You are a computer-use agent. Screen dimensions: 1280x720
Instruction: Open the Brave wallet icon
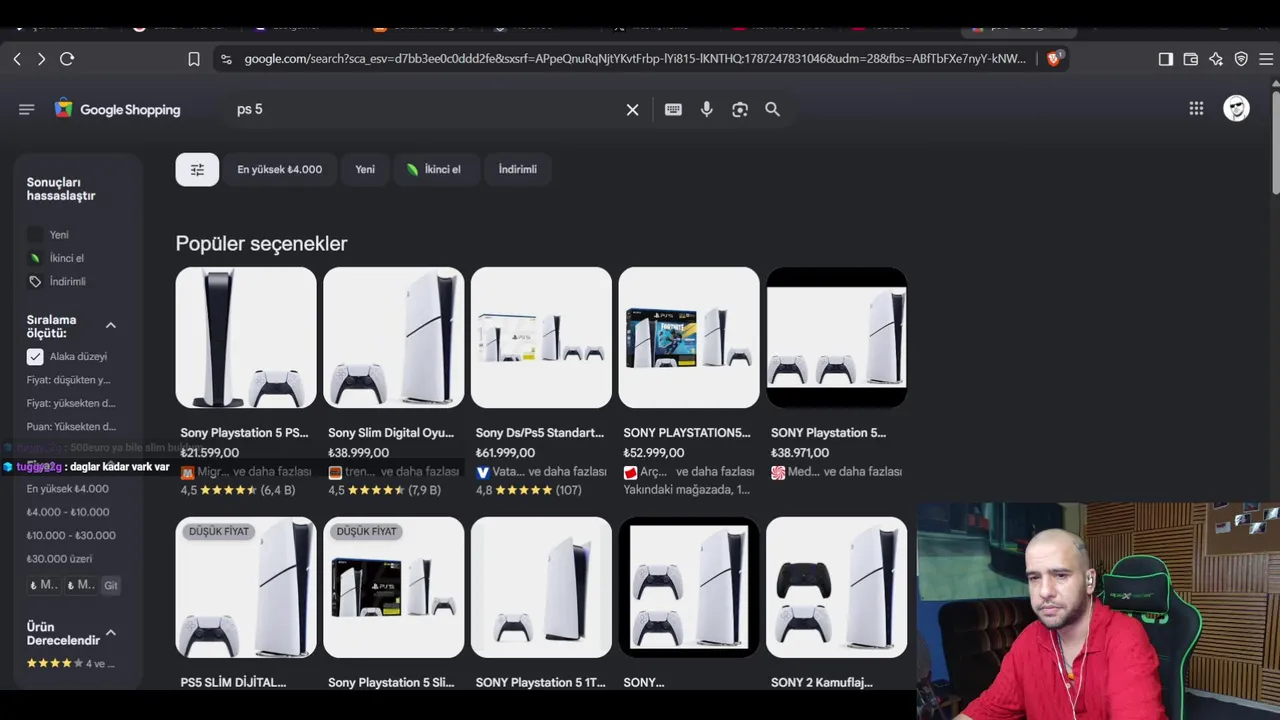[x=1191, y=59]
